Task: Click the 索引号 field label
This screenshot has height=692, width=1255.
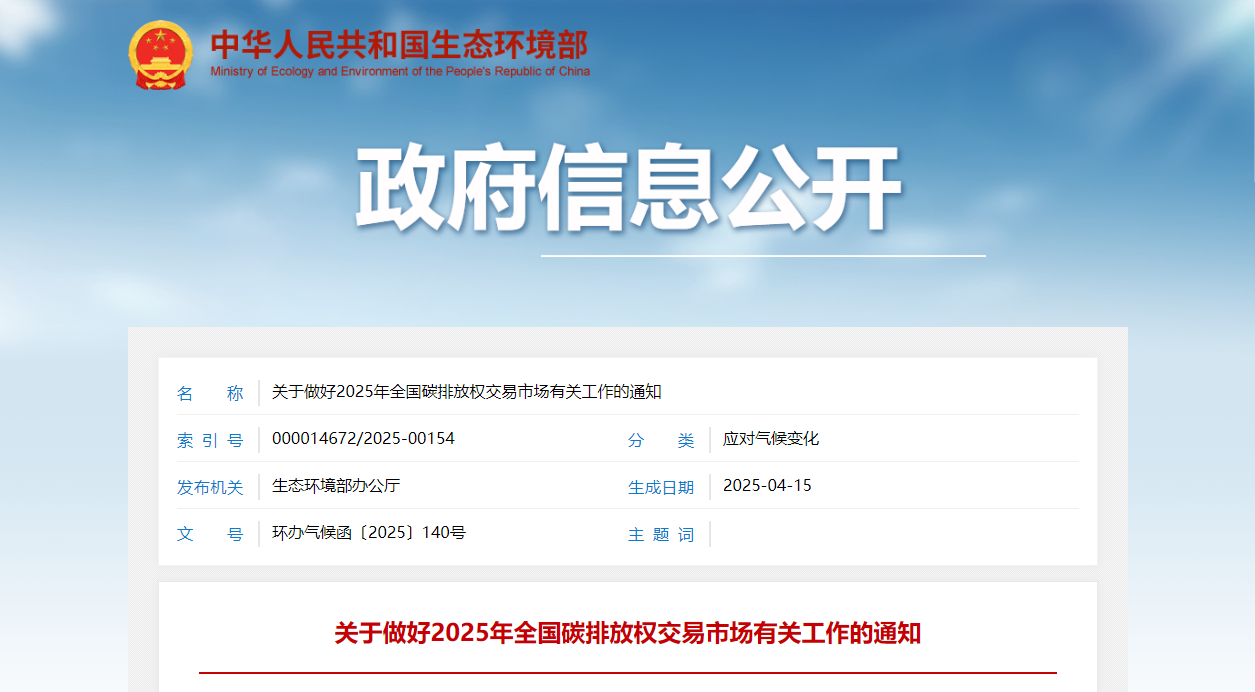Action: pos(211,440)
